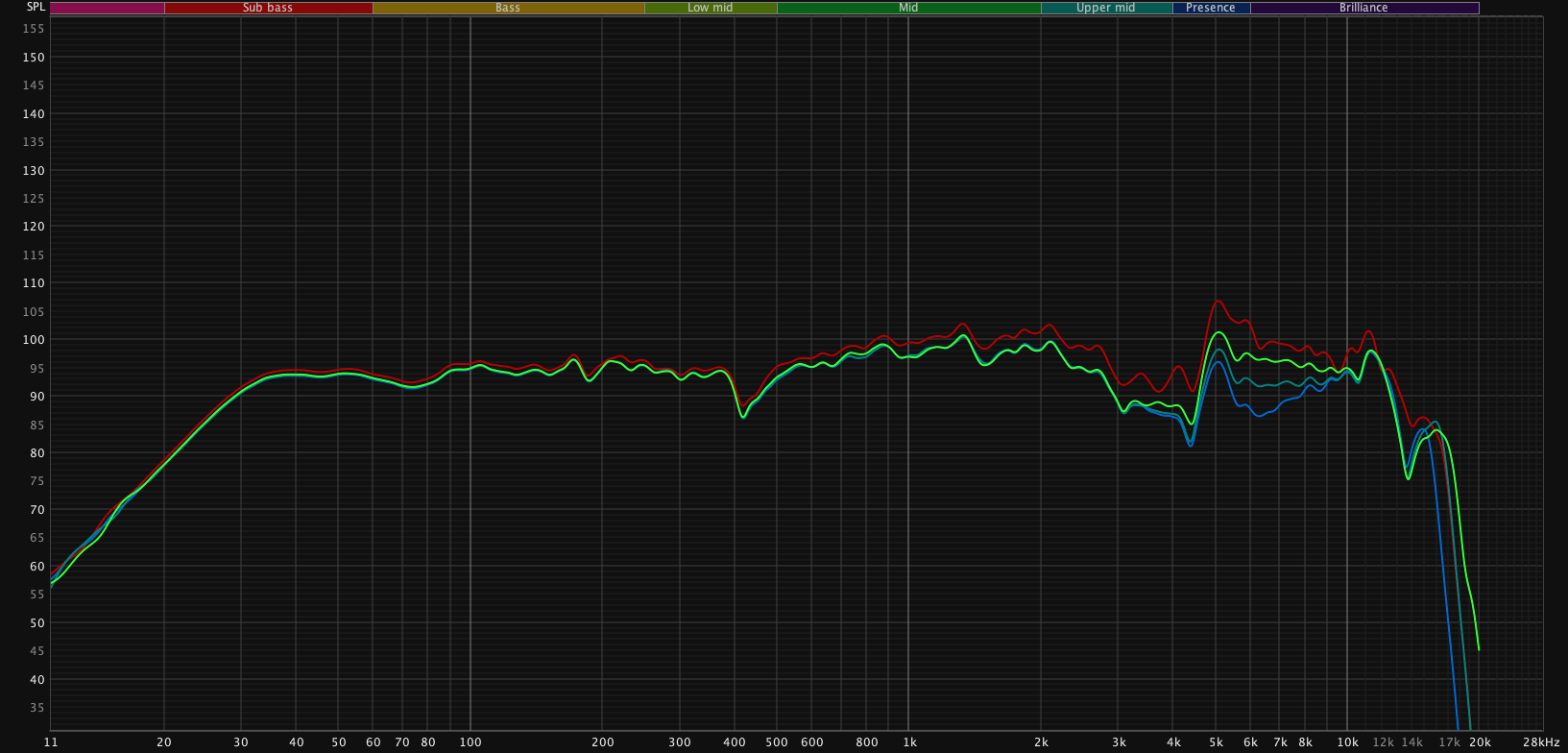Click the SPL axis label
The image size is (1568, 753).
35,7
